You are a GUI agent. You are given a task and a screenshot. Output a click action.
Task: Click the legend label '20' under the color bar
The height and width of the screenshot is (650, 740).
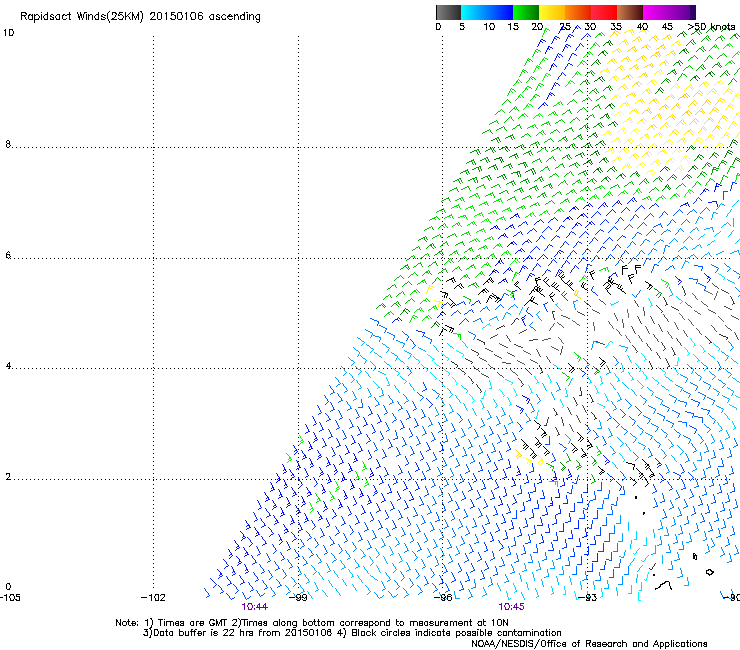[x=537, y=27]
